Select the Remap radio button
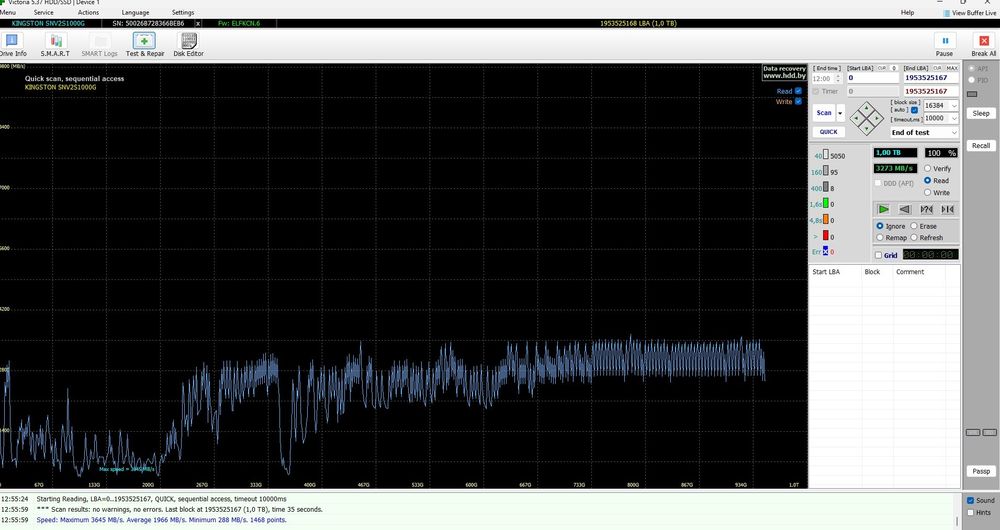This screenshot has width=1000, height=530. (x=879, y=237)
